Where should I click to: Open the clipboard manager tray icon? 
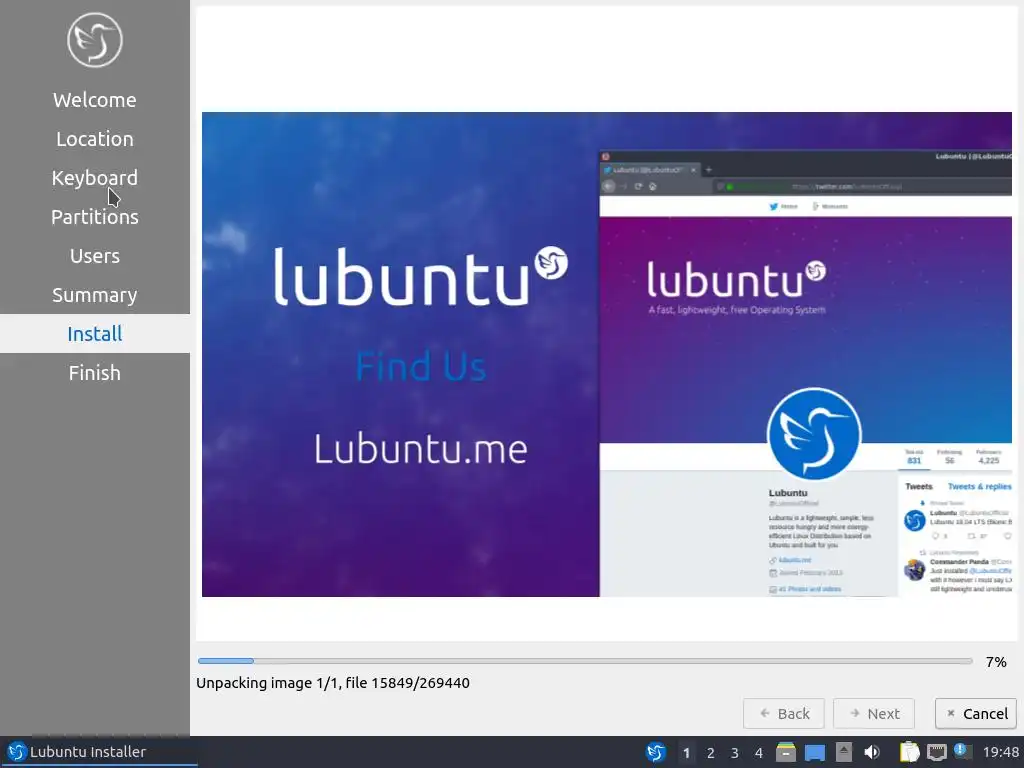(x=909, y=752)
